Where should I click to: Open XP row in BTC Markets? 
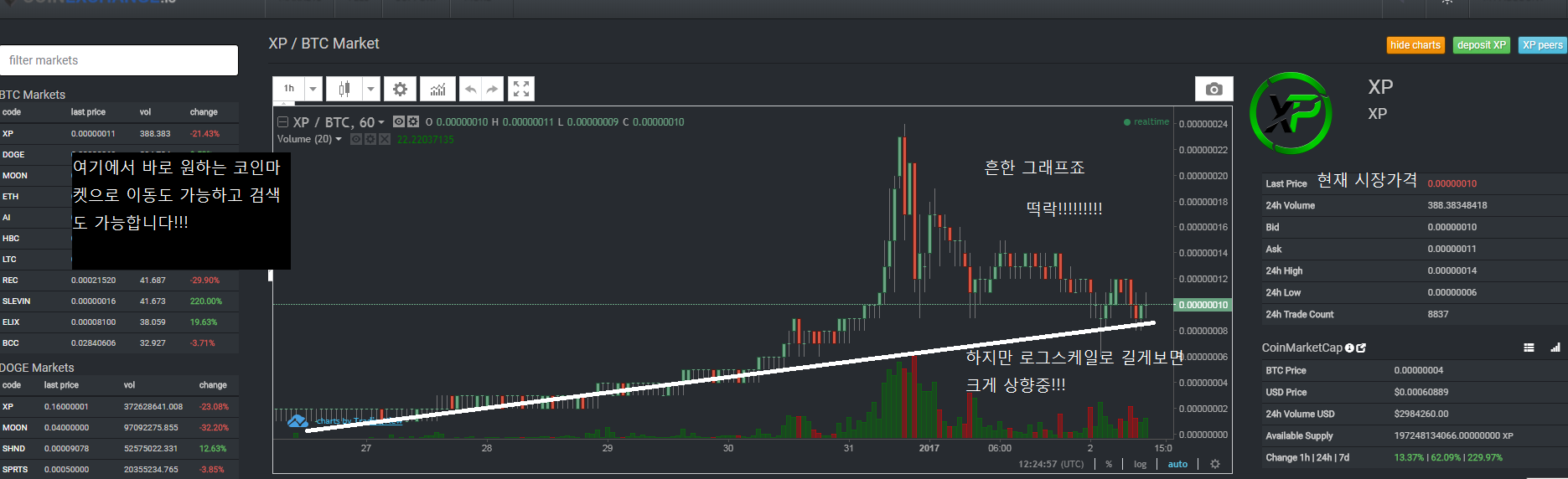[x=119, y=134]
